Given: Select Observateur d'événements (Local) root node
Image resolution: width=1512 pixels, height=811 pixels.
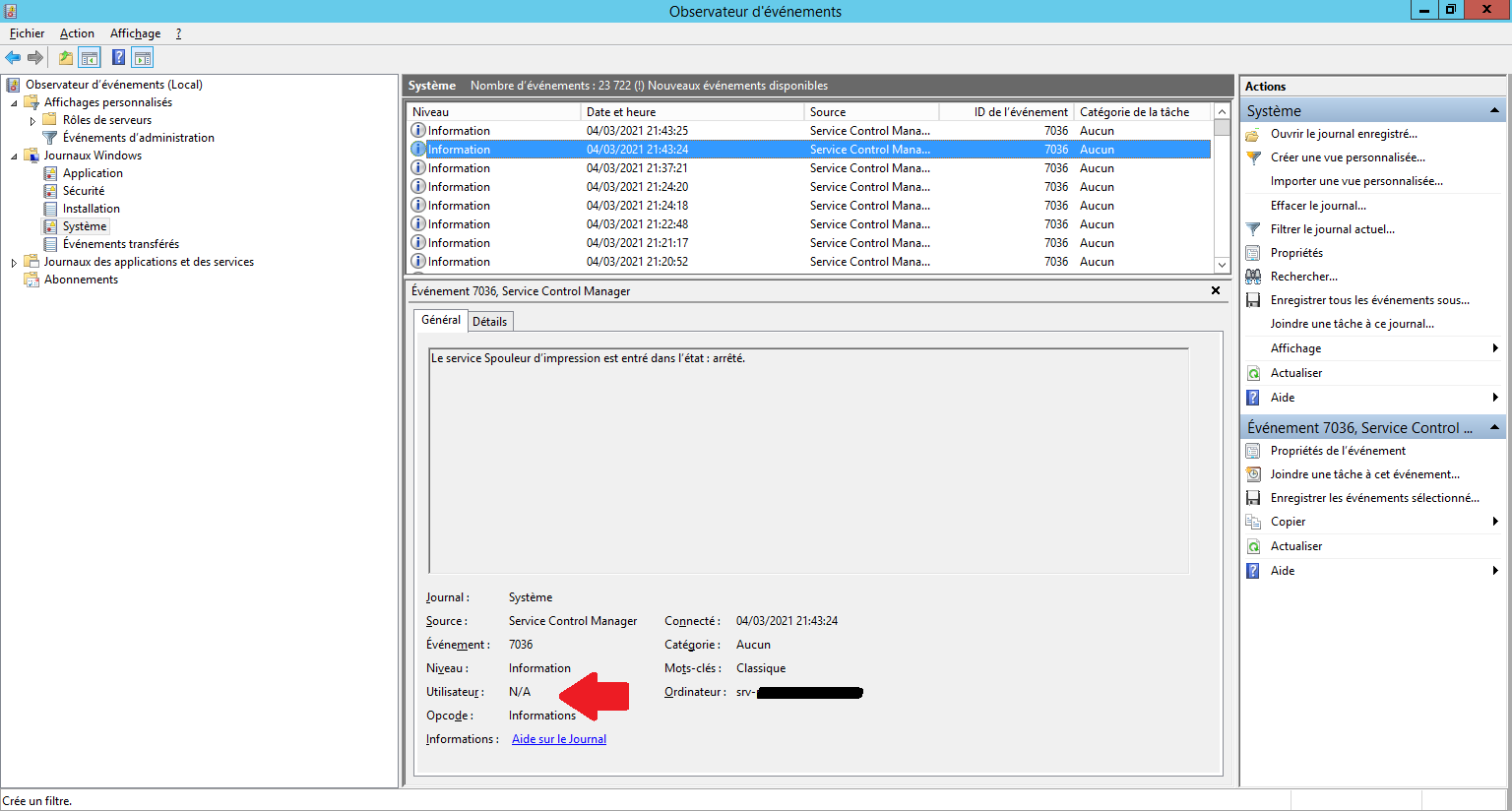Looking at the screenshot, I should 114,85.
